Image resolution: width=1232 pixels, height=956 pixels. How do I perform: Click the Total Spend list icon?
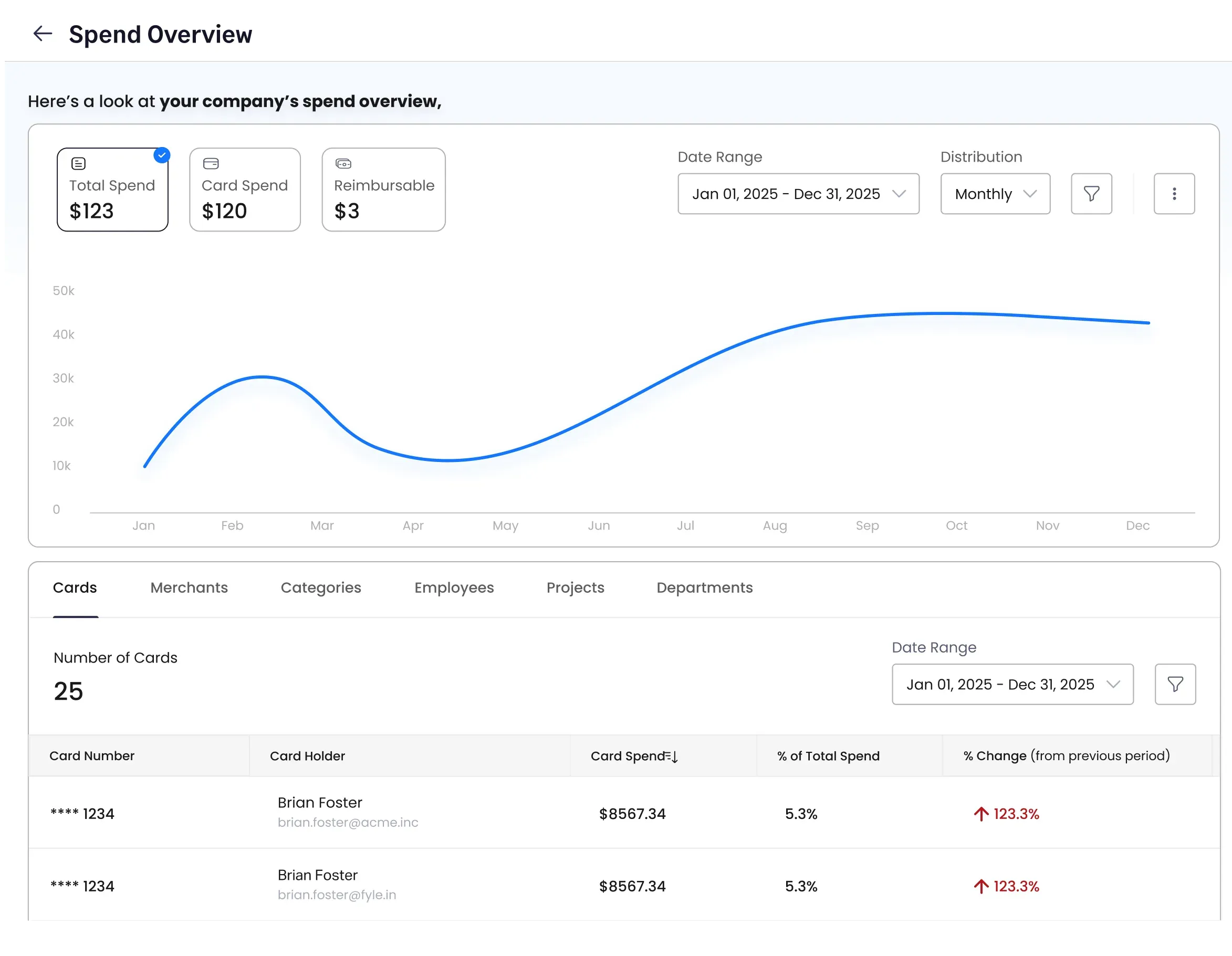point(78,164)
